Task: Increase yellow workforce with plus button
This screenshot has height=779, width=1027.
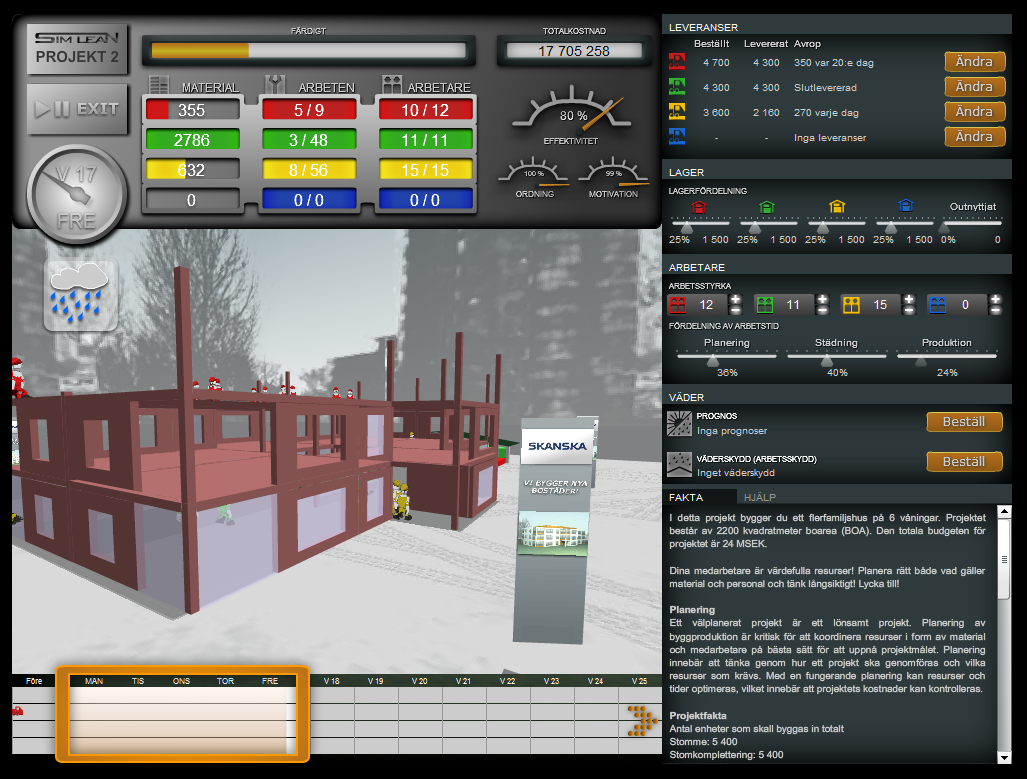Action: (908, 299)
